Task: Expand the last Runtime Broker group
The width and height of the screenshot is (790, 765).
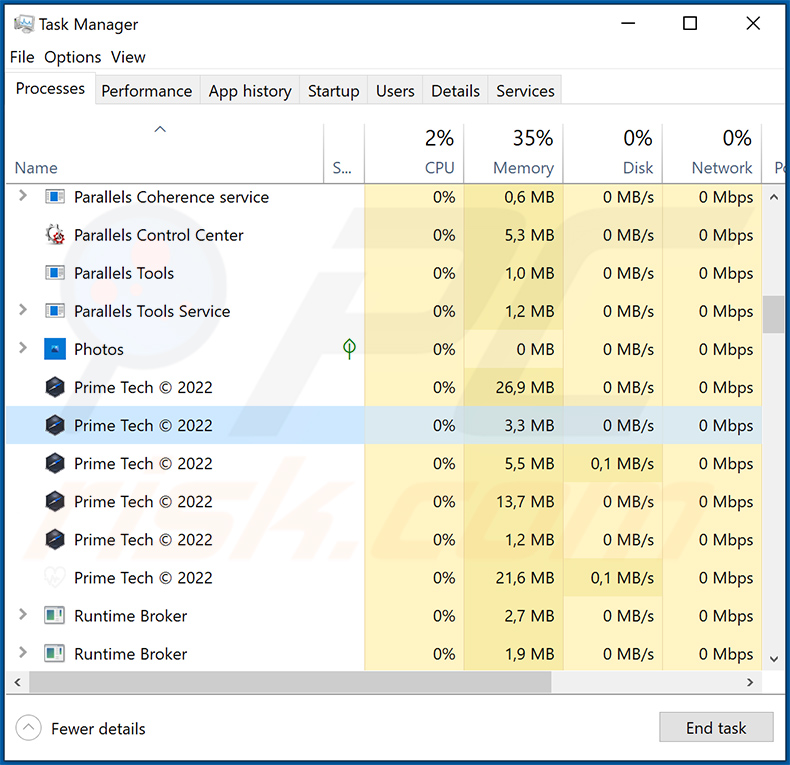Action: coord(23,654)
